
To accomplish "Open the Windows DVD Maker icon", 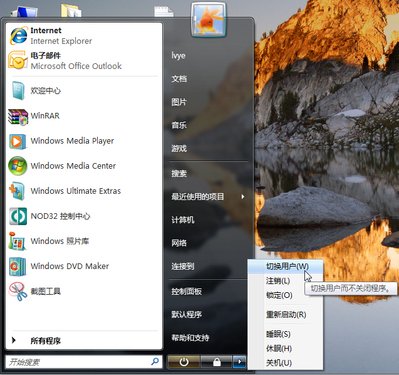I will pos(17,266).
